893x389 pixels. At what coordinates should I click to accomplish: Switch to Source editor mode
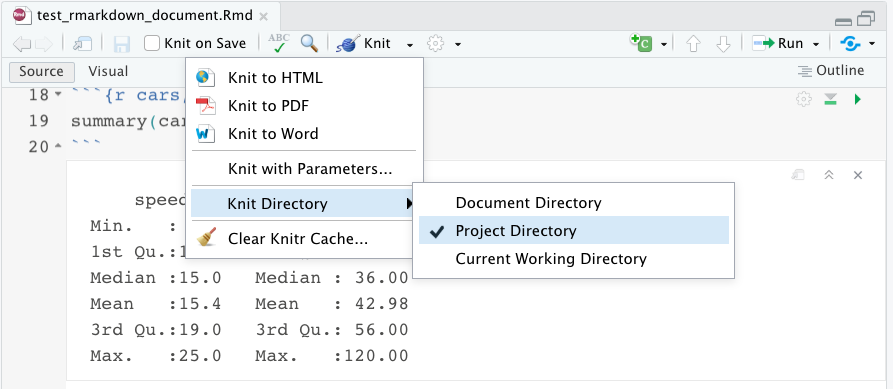tap(42, 72)
